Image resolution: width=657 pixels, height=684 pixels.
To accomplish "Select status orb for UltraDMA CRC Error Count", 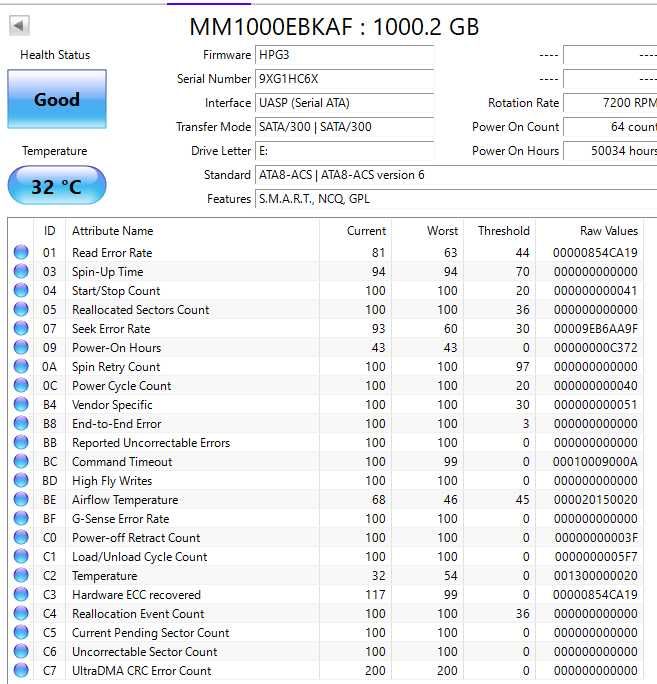I will tap(21, 670).
